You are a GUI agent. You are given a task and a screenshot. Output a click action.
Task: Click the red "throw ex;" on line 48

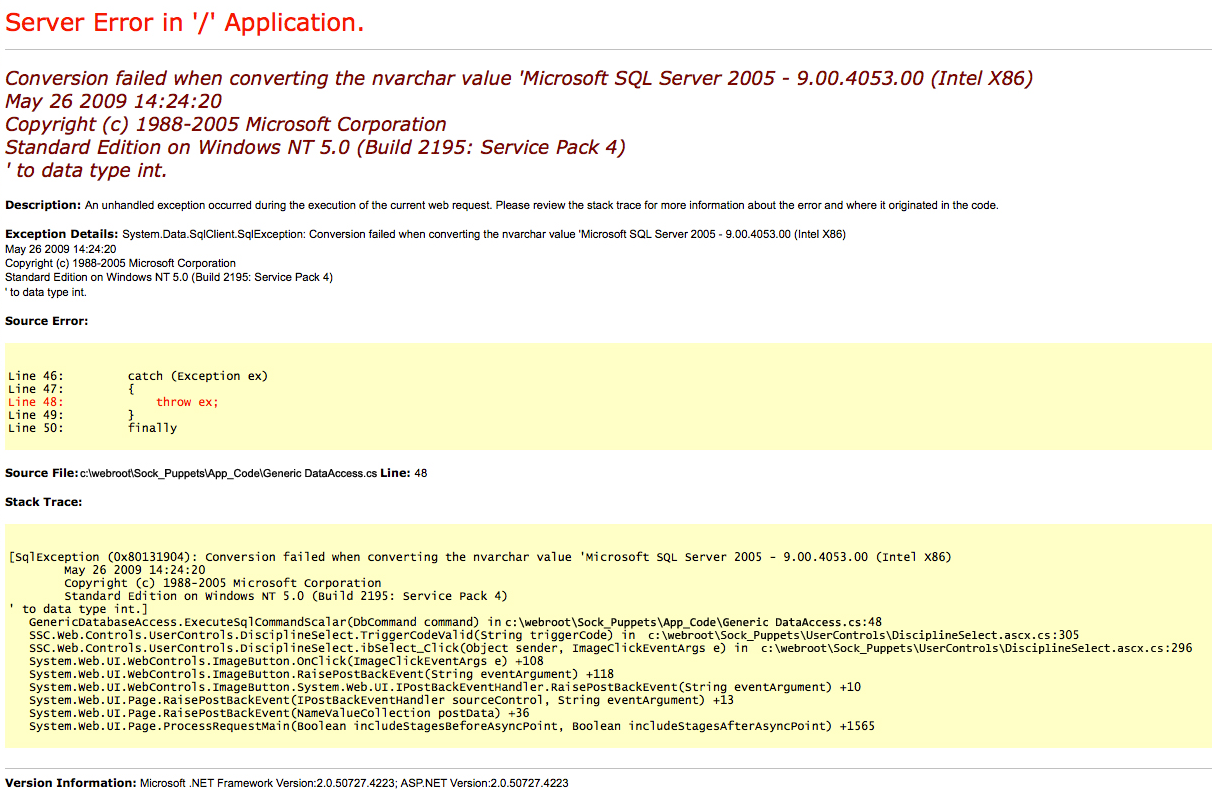coord(186,402)
